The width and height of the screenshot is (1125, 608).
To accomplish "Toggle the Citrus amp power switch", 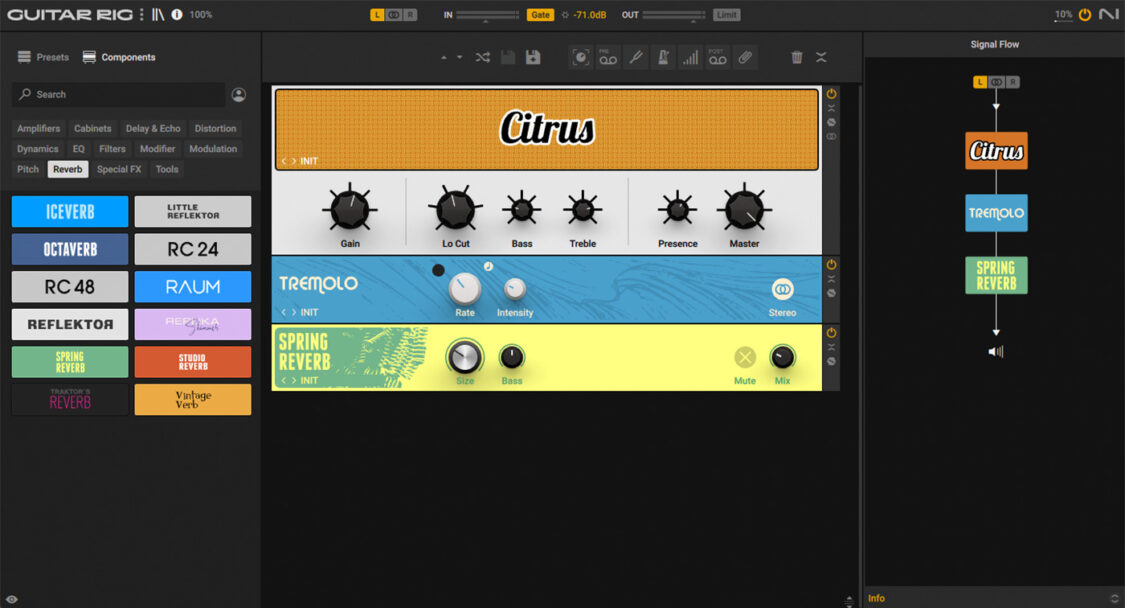I will [830, 92].
